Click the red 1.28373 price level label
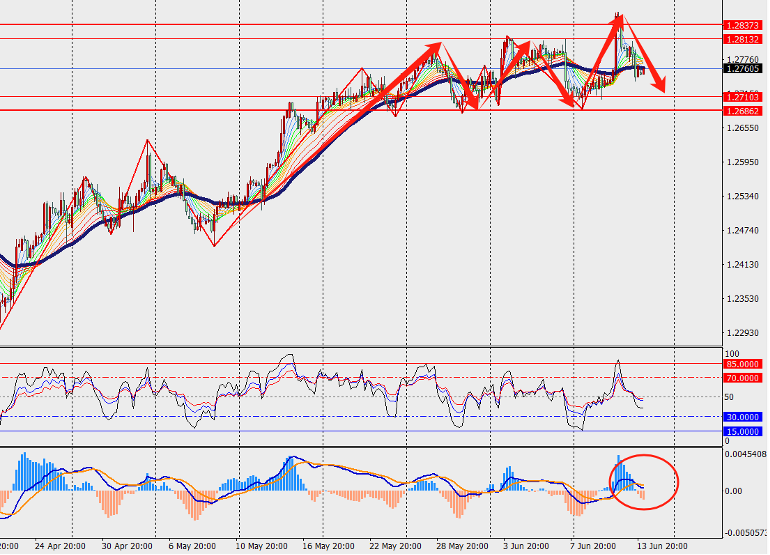This screenshot has height=555, width=770. coord(743,26)
